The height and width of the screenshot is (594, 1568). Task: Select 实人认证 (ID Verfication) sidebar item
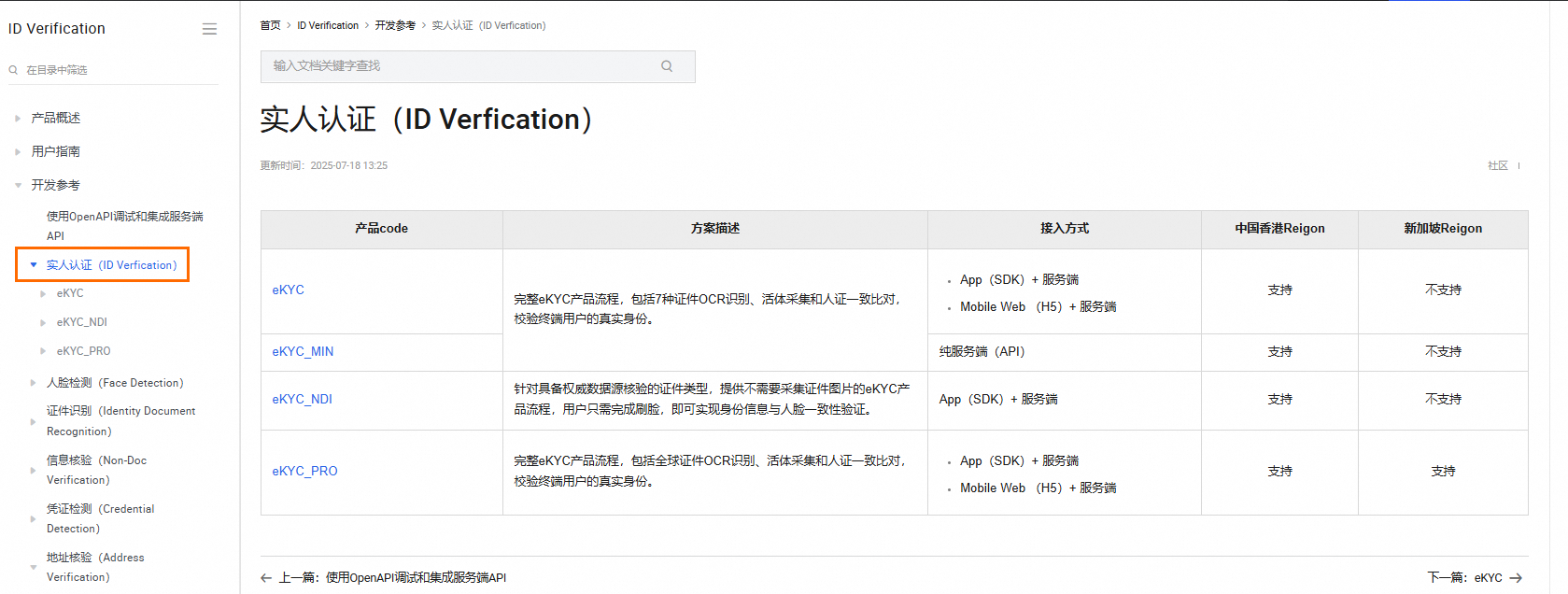pos(111,265)
